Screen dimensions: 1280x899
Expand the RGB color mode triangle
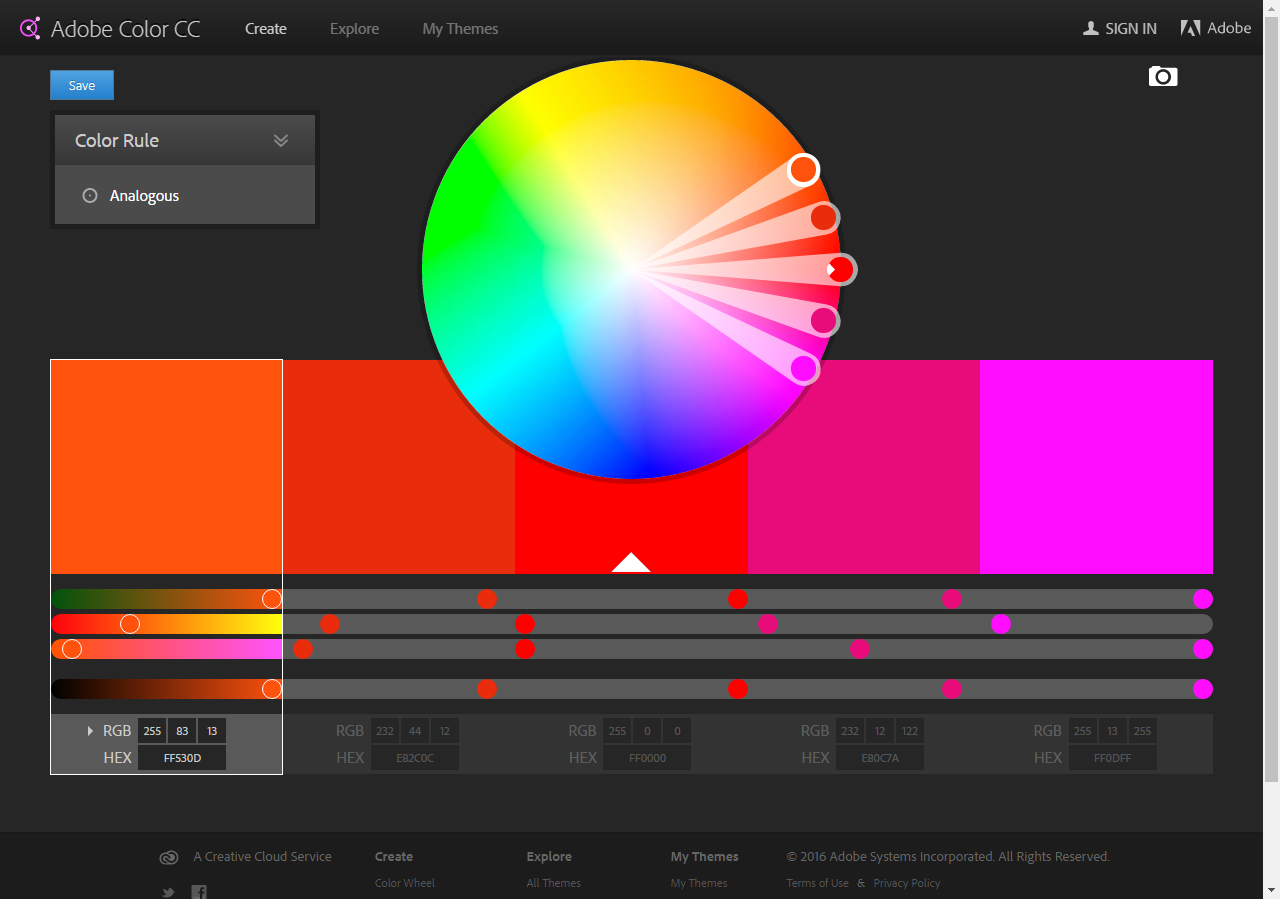point(90,731)
